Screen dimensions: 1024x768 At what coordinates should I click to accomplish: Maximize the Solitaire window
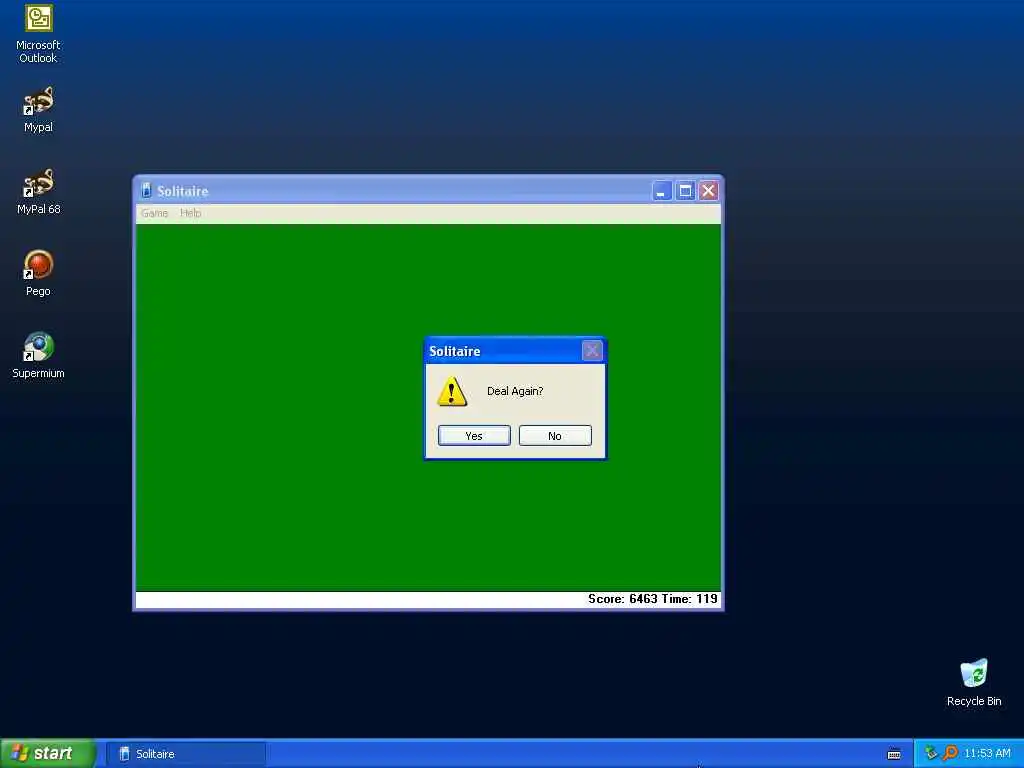point(685,191)
